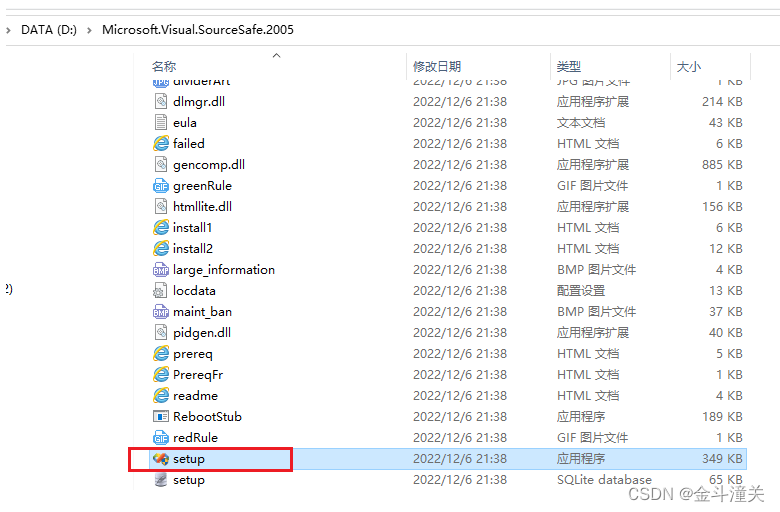
Task: Click the 配置设置 type cell
Action: (x=581, y=291)
